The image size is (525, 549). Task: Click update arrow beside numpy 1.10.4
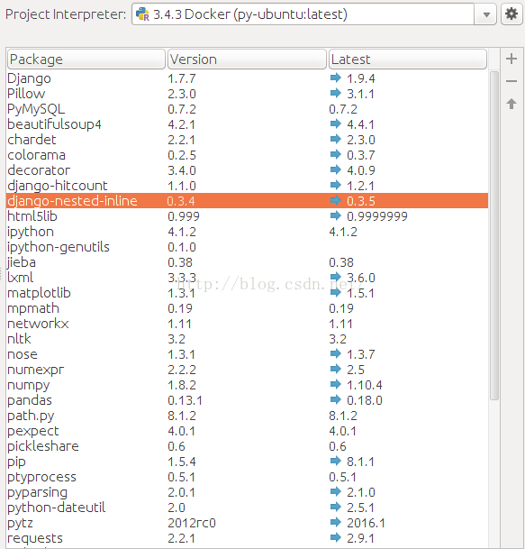pos(335,384)
